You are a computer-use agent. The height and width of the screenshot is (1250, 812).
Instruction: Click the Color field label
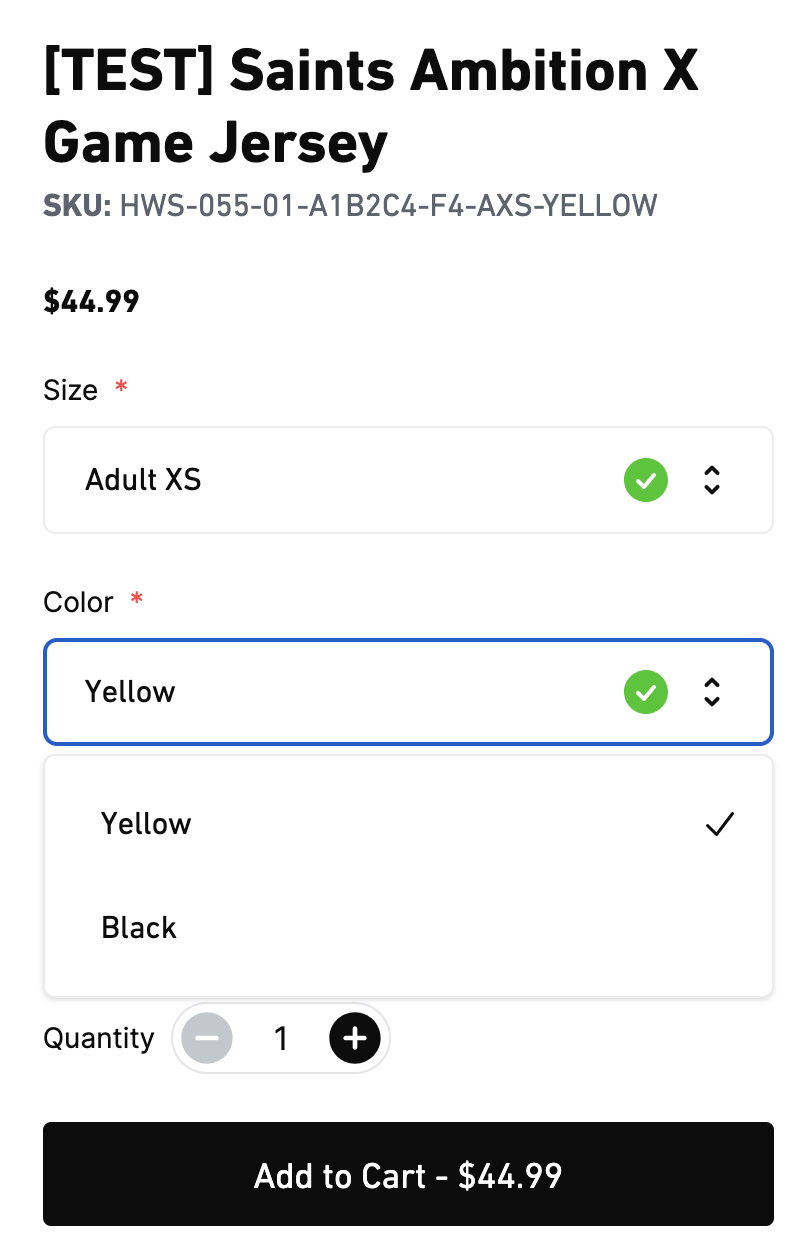click(x=78, y=602)
